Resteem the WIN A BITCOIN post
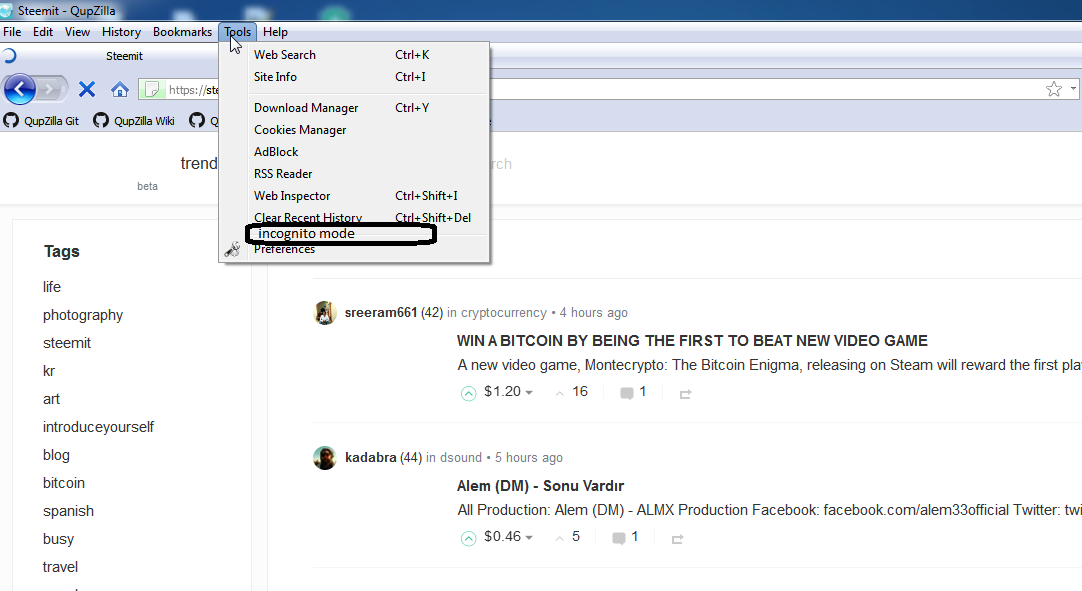Image resolution: width=1082 pixels, height=591 pixels. (x=685, y=394)
